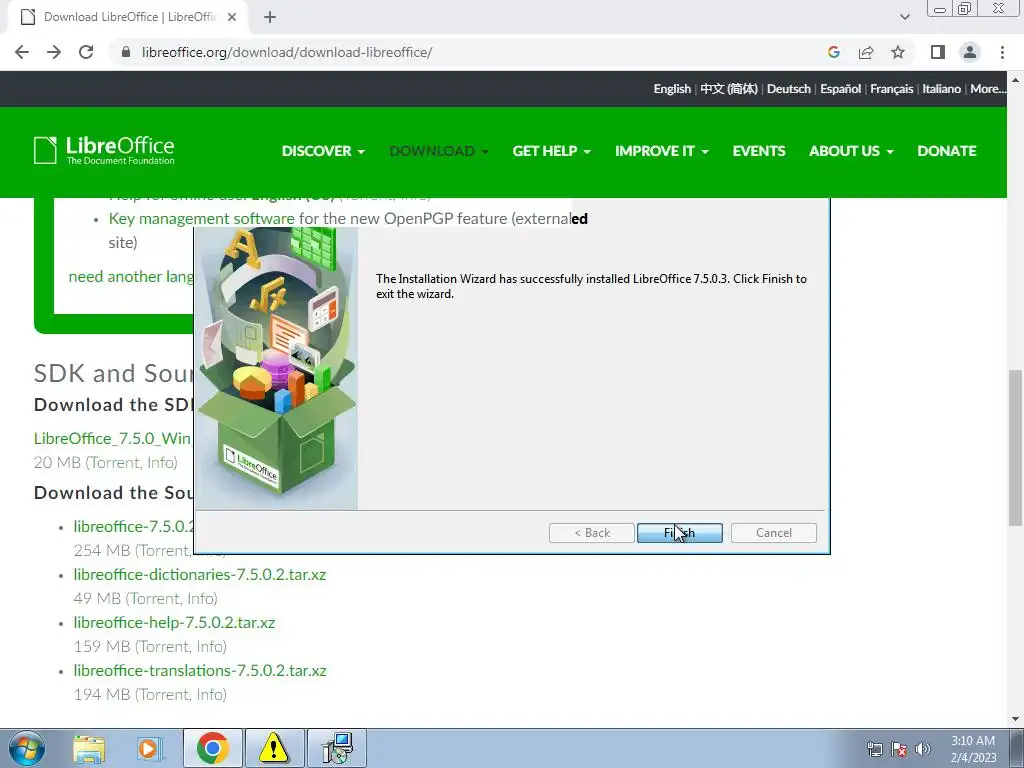Download LibreOffice_7.5.0_Win SDK link
Image resolution: width=1024 pixels, height=768 pixels.
(x=112, y=438)
